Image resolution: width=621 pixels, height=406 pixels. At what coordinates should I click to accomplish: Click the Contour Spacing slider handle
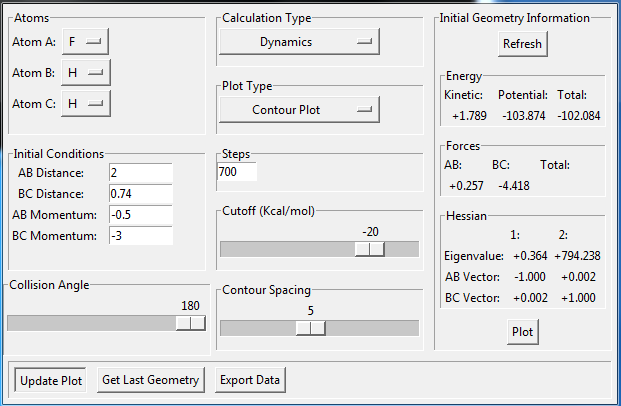click(x=311, y=328)
